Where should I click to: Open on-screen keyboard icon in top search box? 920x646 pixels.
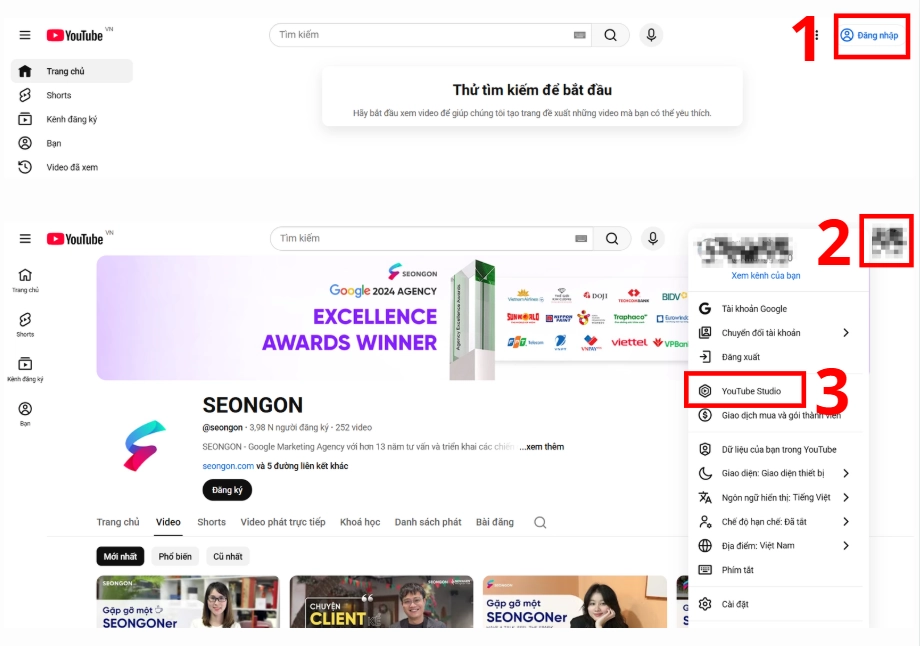click(580, 35)
